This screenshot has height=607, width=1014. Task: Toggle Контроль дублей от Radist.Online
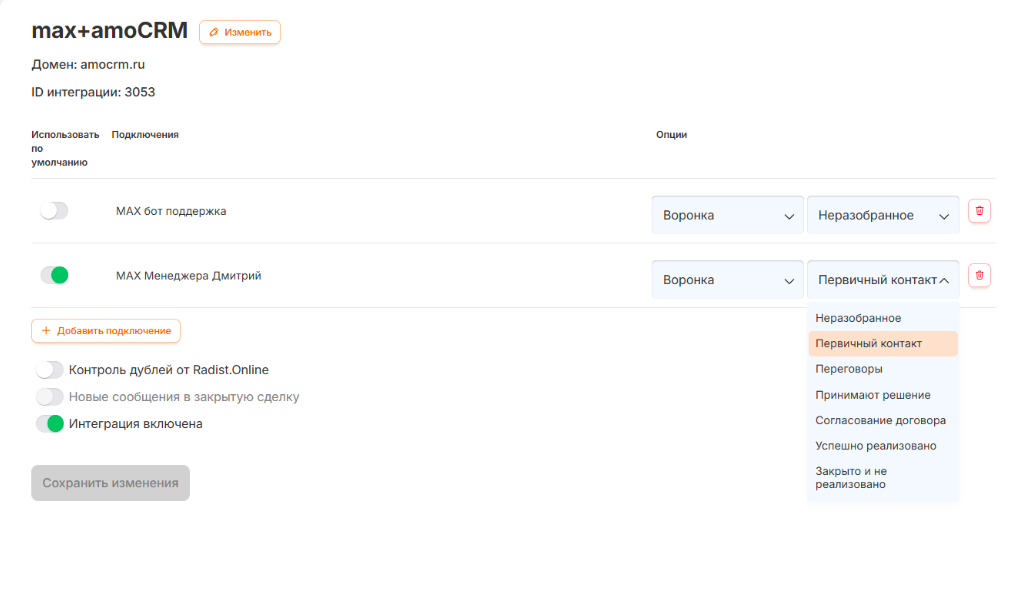point(49,370)
